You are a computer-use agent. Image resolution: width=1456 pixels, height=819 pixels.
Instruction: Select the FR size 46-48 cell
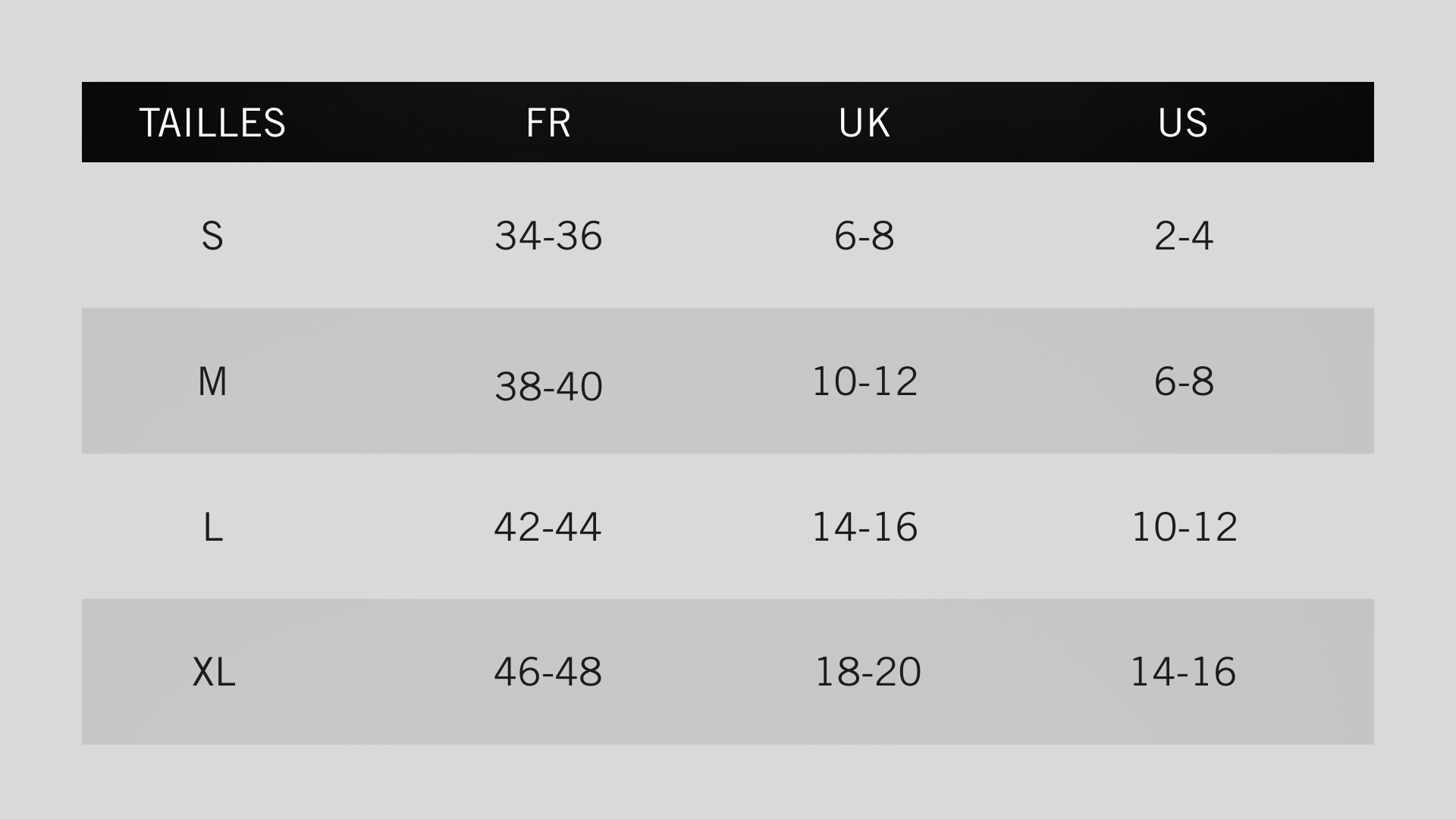[548, 672]
